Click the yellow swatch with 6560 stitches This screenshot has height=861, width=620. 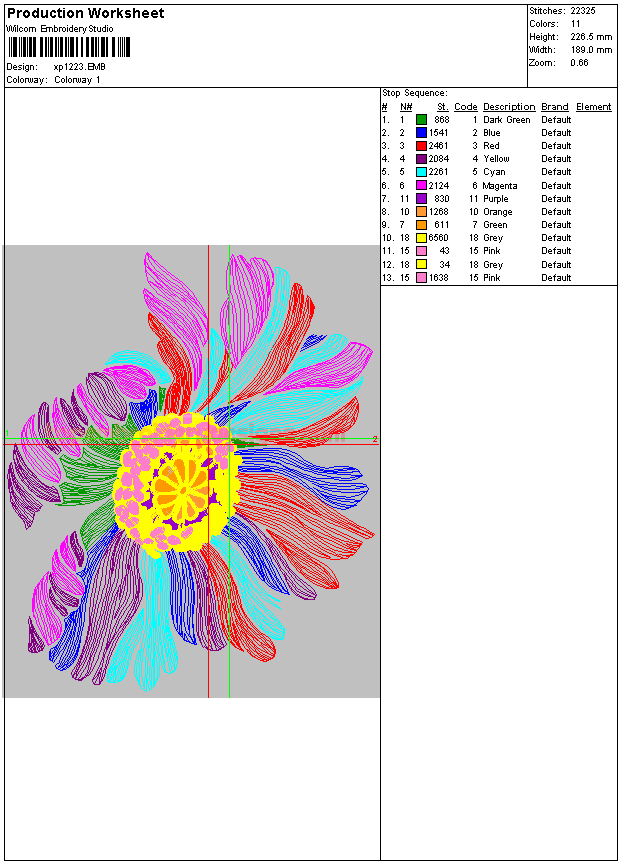click(x=421, y=238)
